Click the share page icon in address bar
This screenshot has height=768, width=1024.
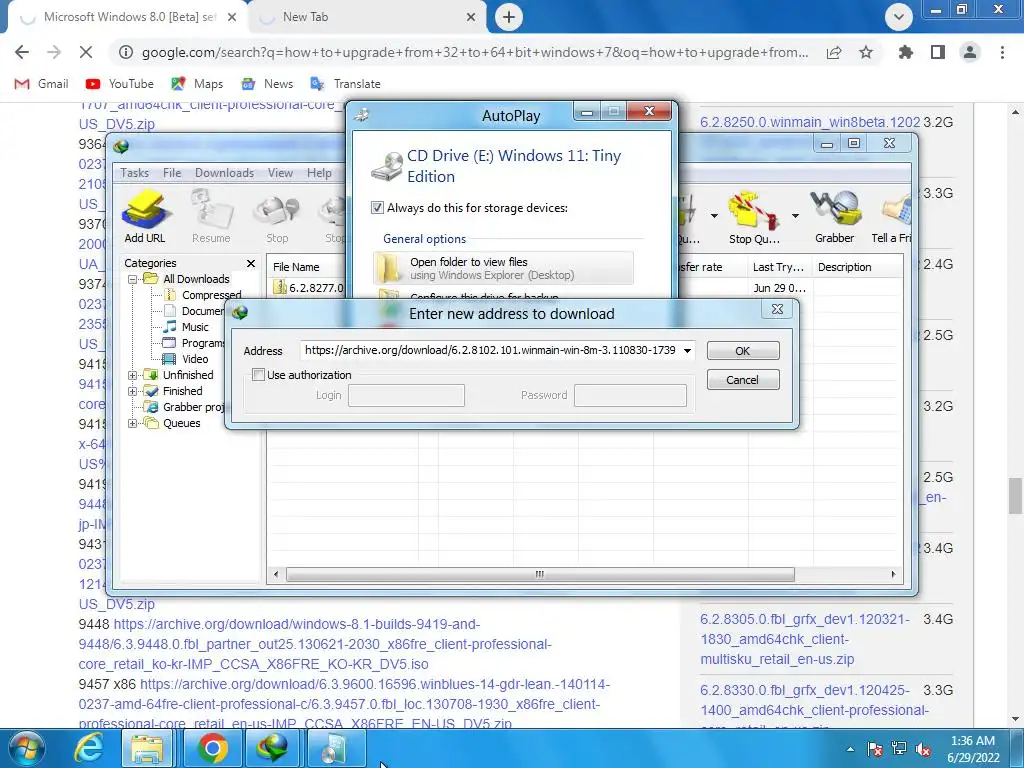tap(834, 52)
